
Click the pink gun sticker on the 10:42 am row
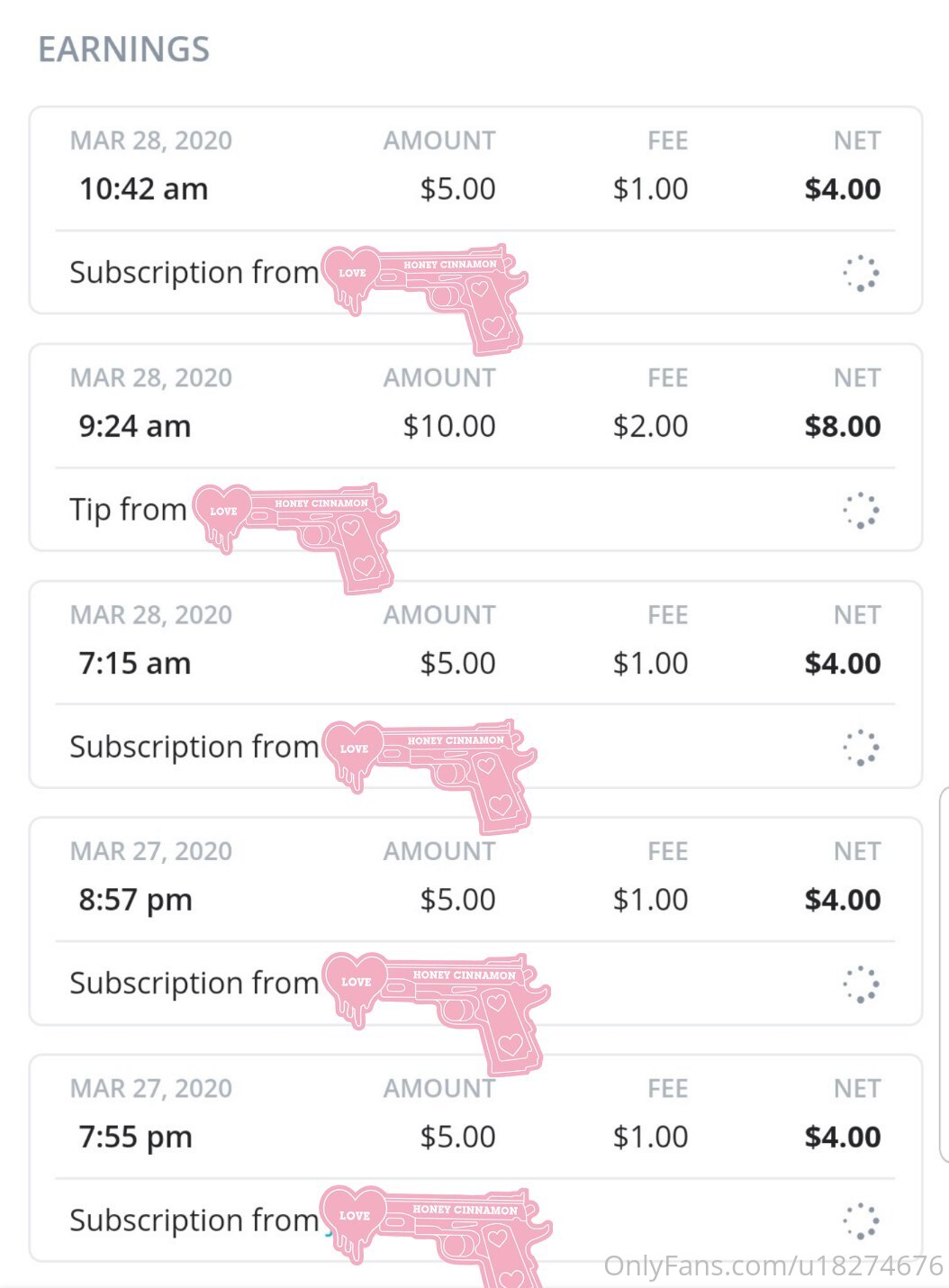point(424,297)
